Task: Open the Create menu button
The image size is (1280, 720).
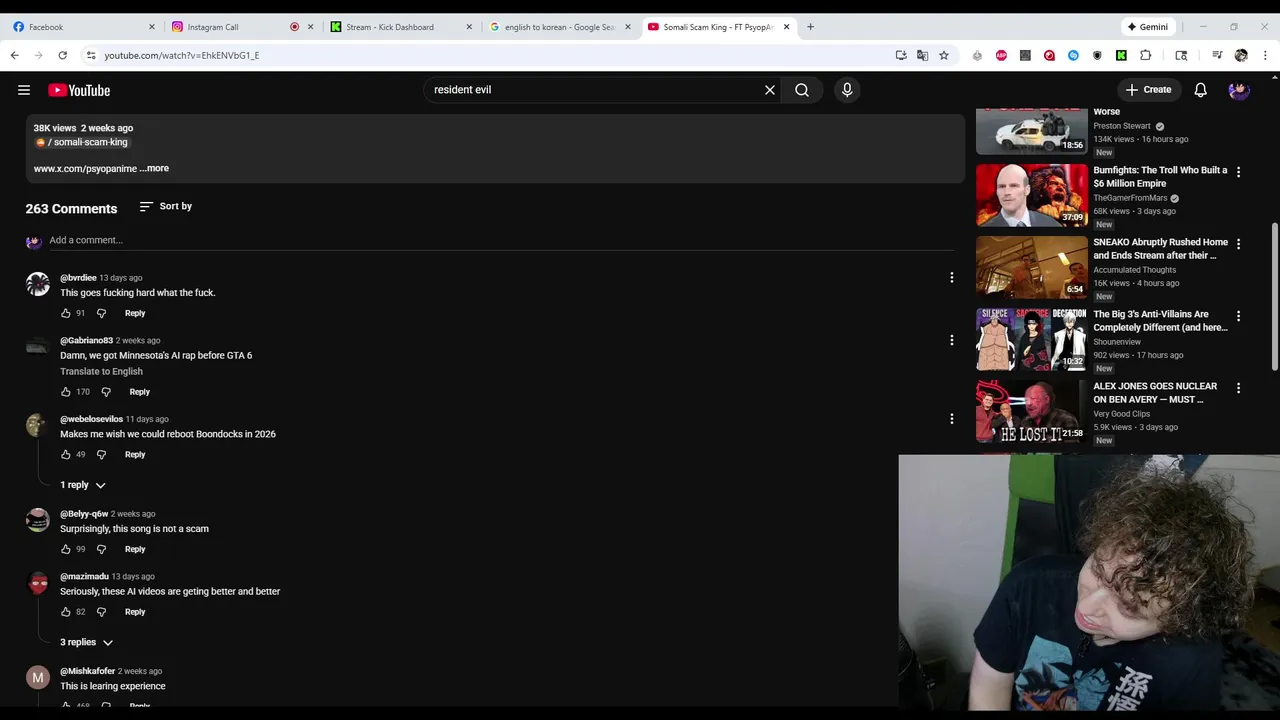Action: [x=1148, y=90]
